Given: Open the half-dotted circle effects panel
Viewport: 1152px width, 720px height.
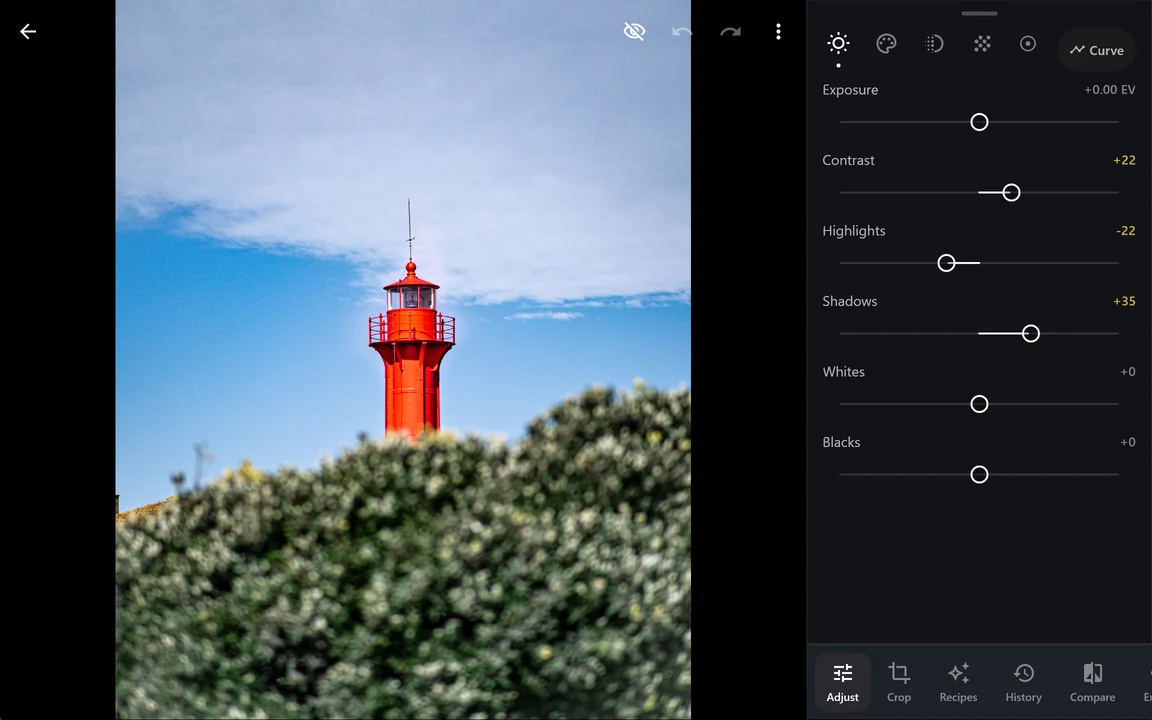Looking at the screenshot, I should click(934, 43).
